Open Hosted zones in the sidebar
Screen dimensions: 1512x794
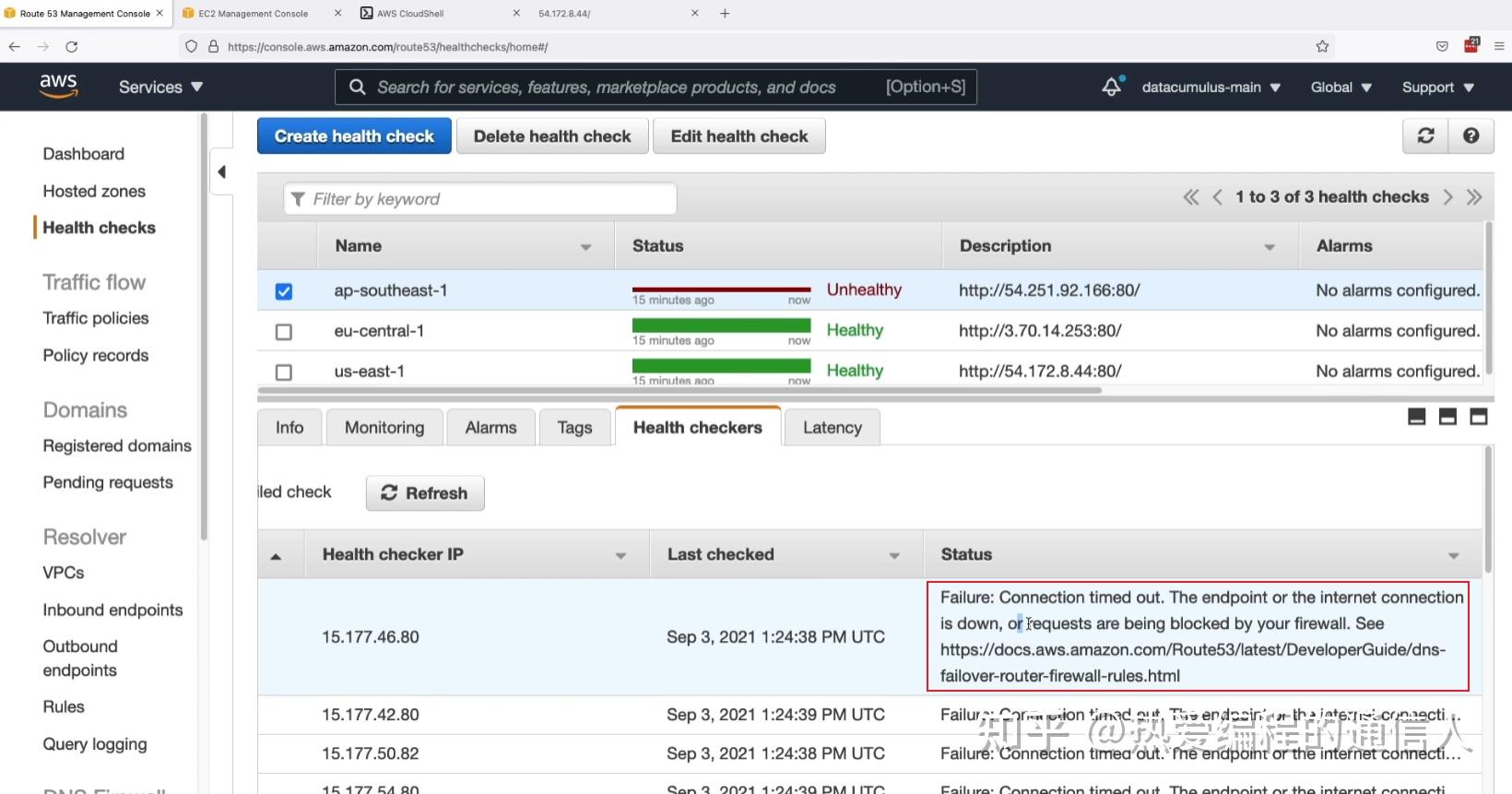point(94,191)
